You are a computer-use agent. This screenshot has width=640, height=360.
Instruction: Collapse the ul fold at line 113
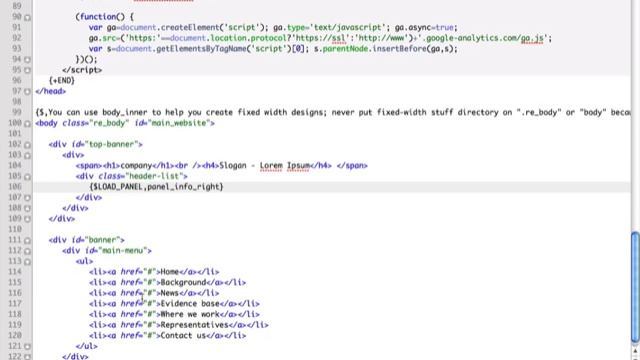click(27, 261)
